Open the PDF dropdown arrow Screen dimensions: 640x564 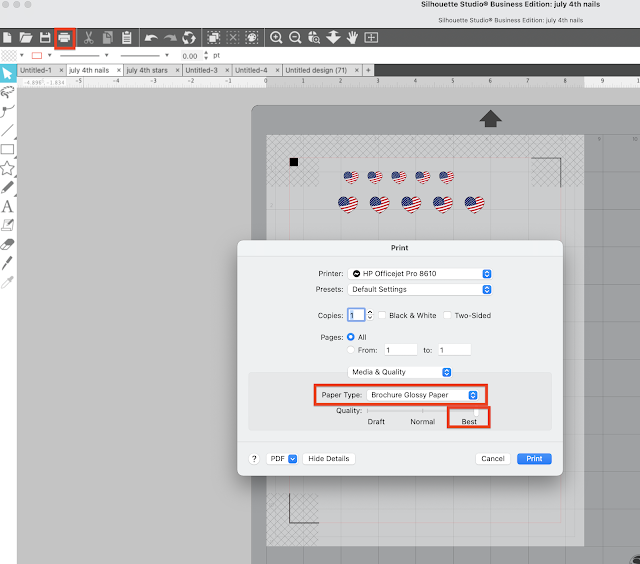(x=293, y=459)
